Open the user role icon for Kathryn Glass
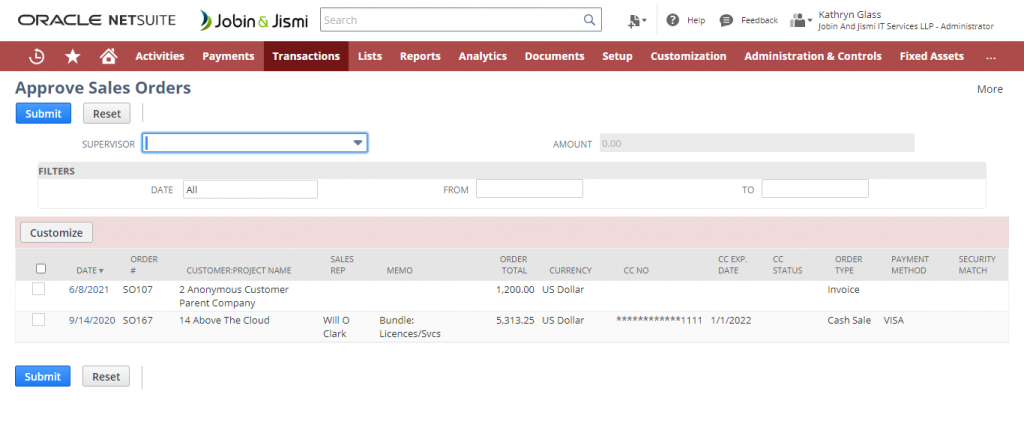 pos(799,20)
